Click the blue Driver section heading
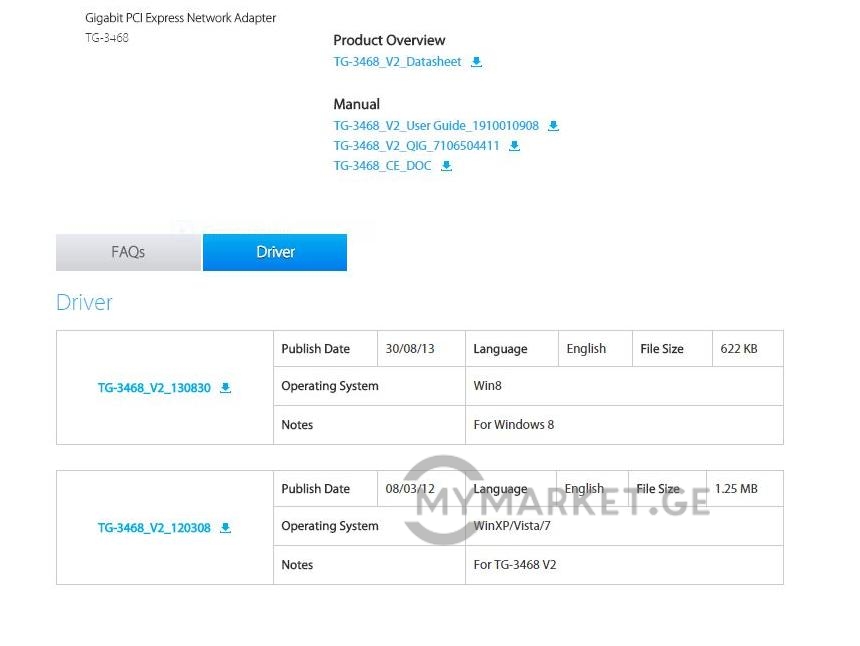 pyautogui.click(x=84, y=302)
